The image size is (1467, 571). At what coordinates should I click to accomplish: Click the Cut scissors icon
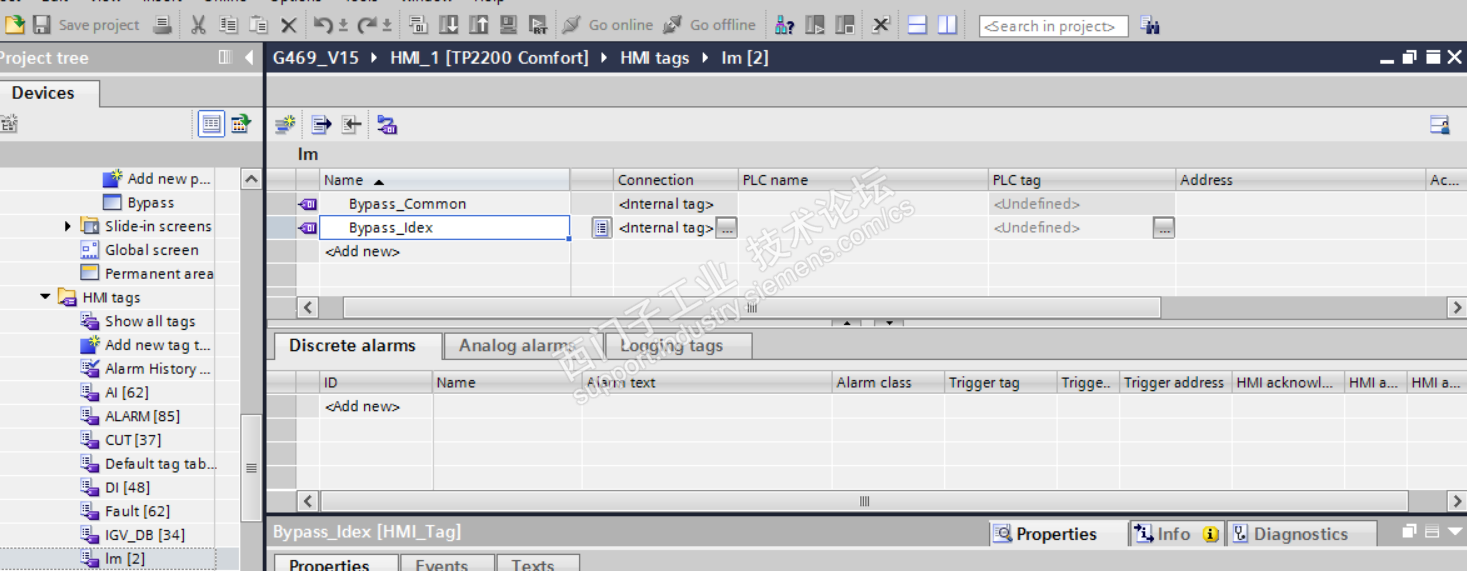[198, 25]
